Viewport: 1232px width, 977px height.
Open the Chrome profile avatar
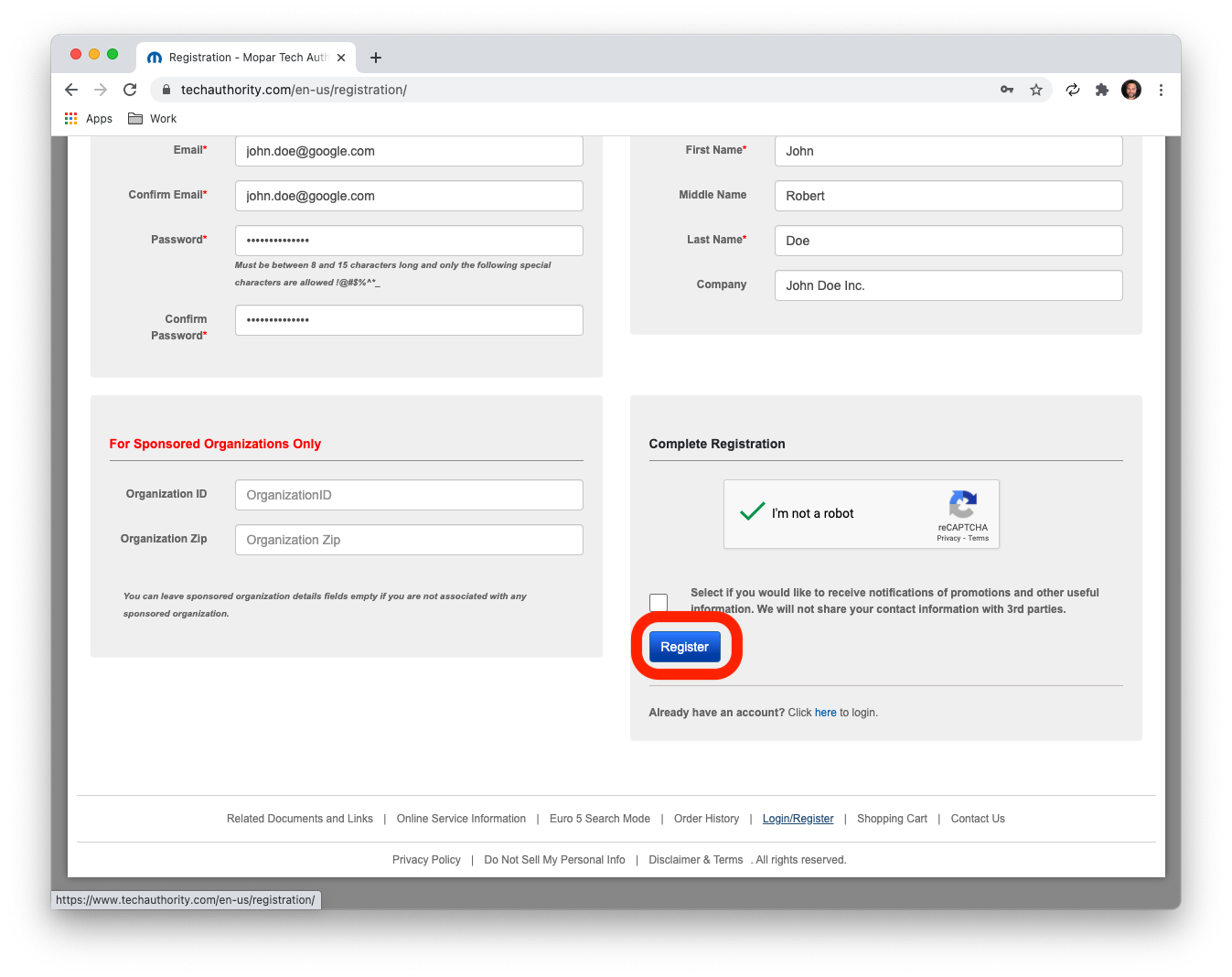pyautogui.click(x=1131, y=90)
